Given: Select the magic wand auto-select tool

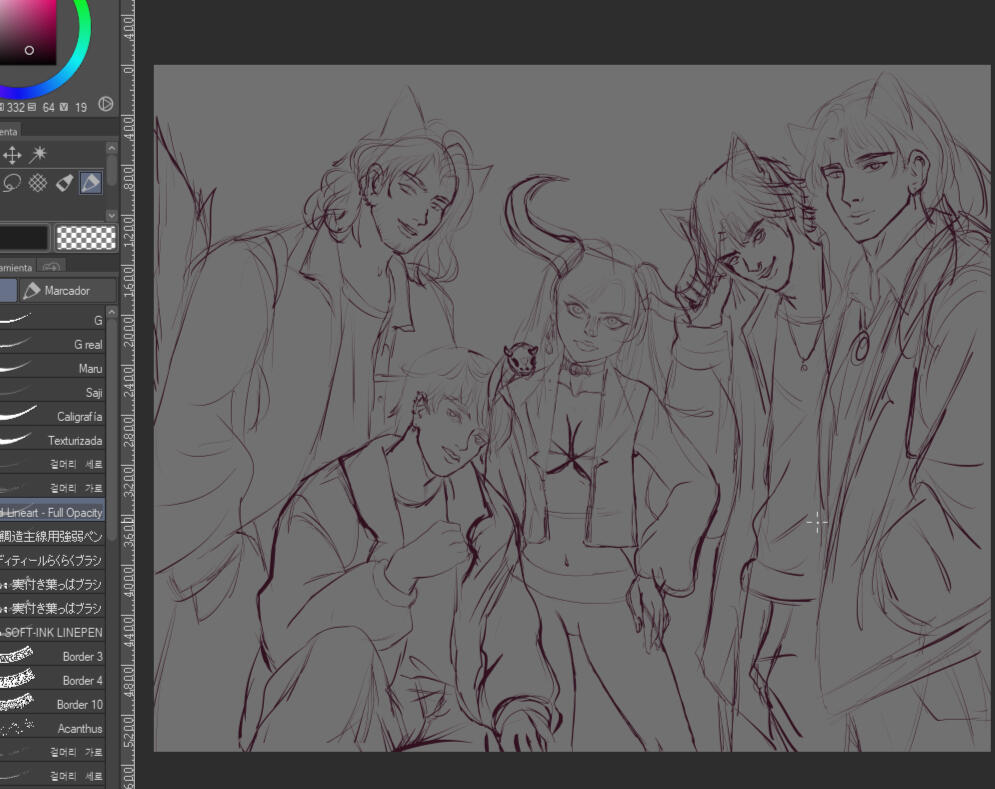Looking at the screenshot, I should tap(38, 155).
